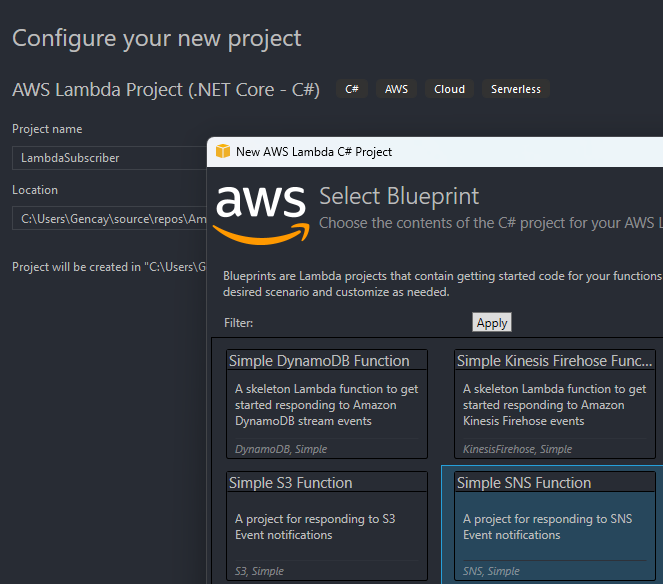Click the AWS logo in the blueprint dialog
The image size is (663, 584).
point(259,211)
